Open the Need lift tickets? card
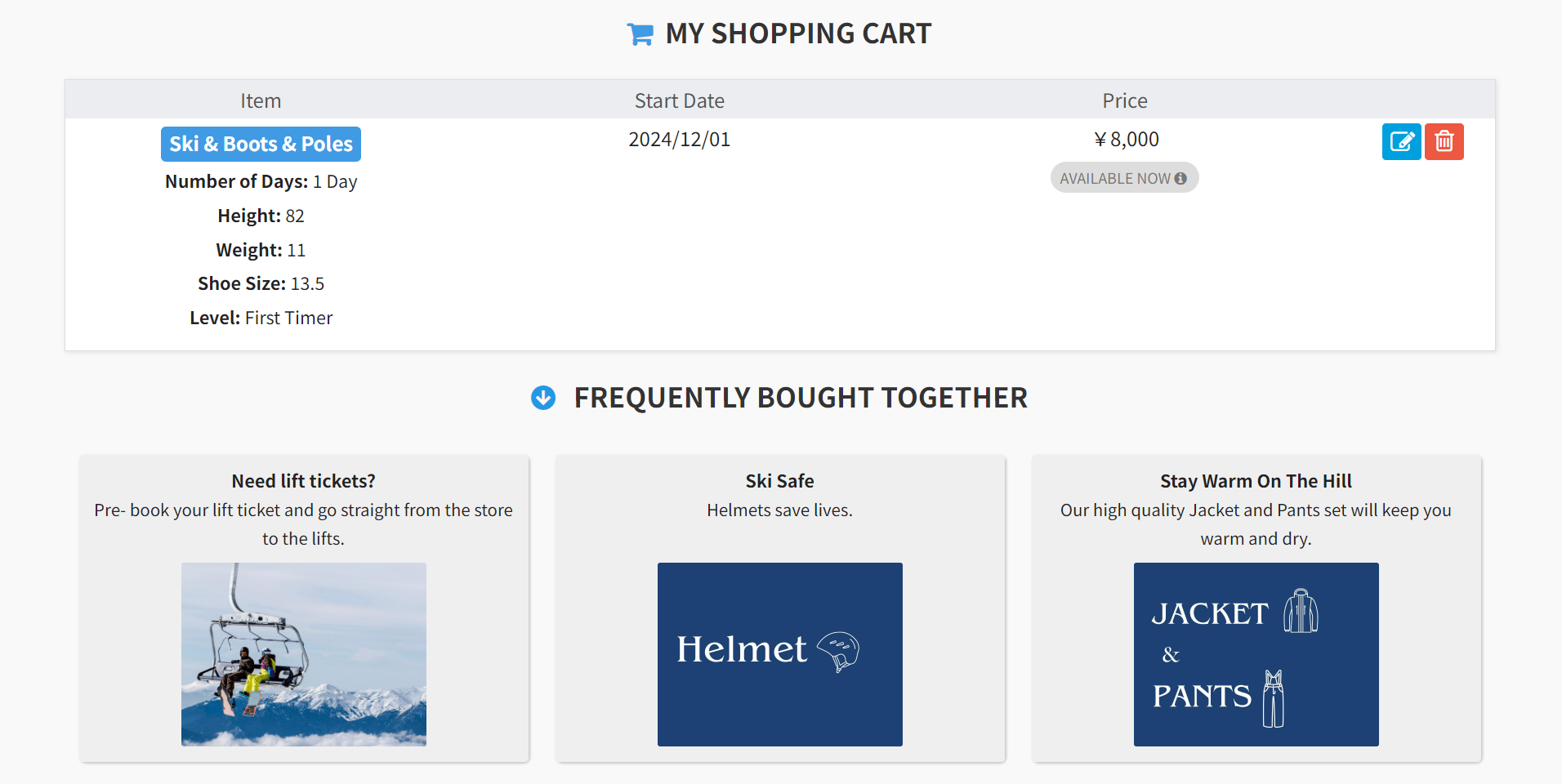The height and width of the screenshot is (784, 1562). click(303, 480)
